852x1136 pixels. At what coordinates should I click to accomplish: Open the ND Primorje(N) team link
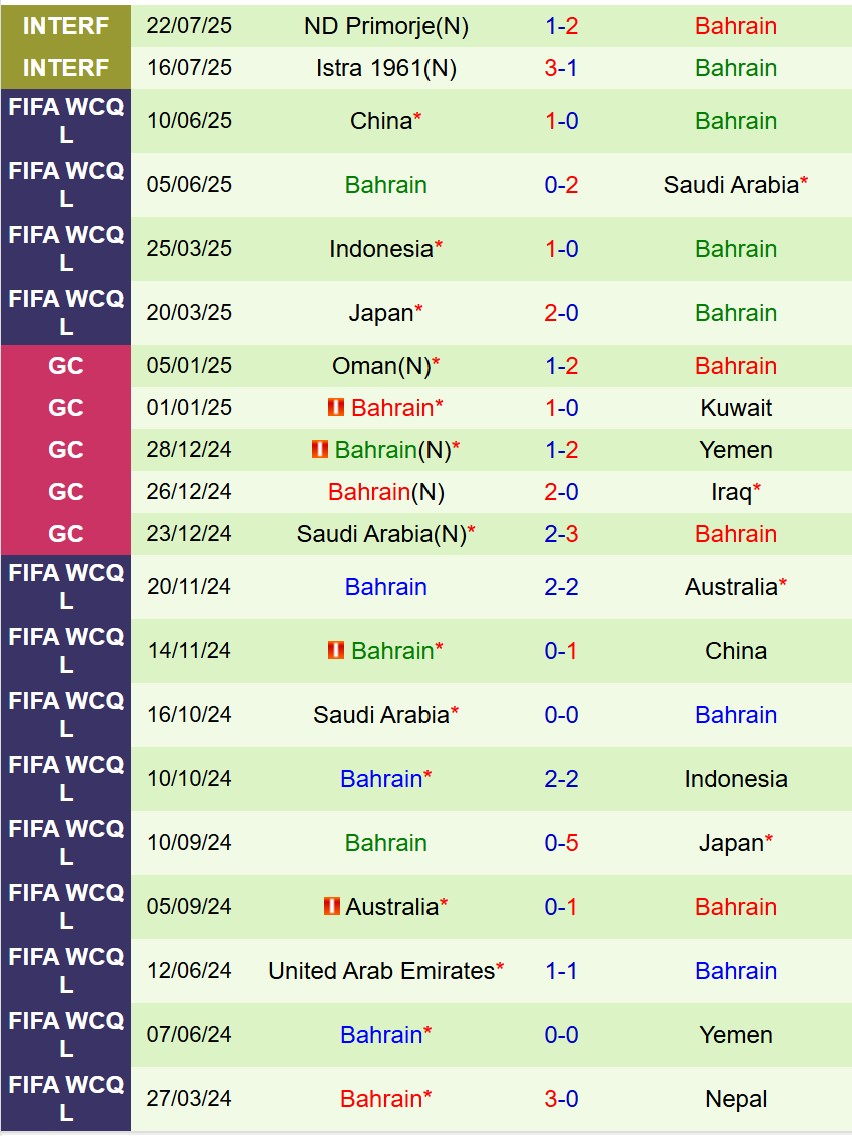pyautogui.click(x=385, y=26)
